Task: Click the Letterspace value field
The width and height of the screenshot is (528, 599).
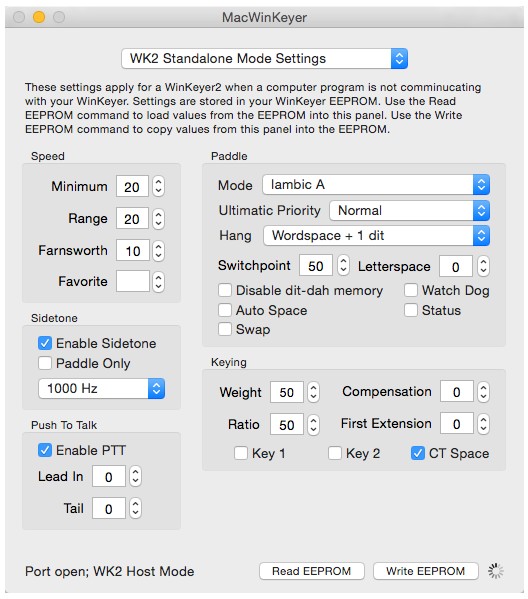Action: point(456,266)
